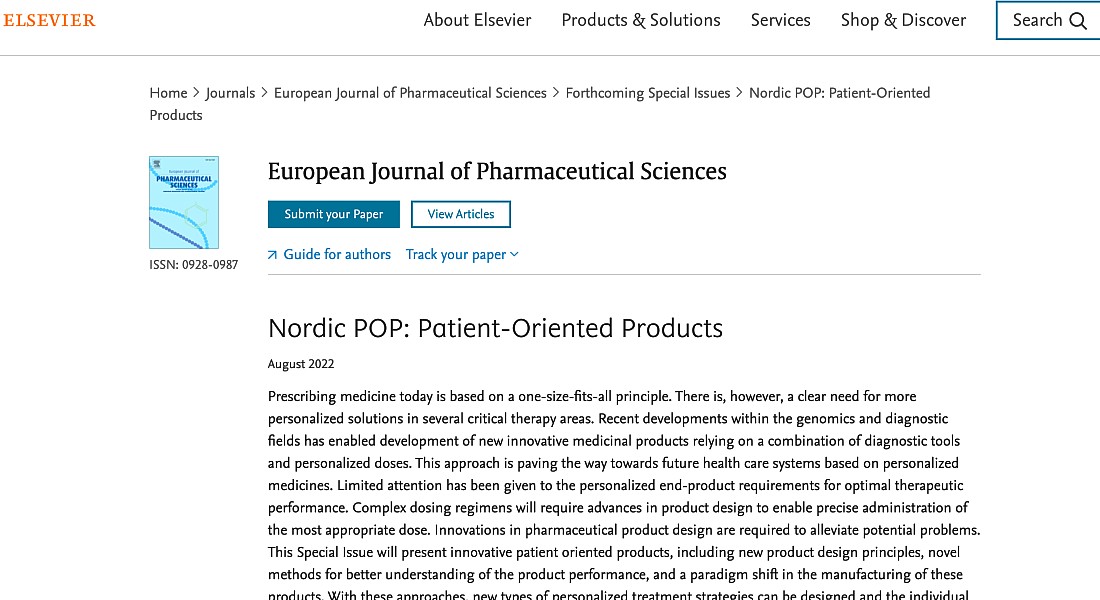Click the Nordic POP breadcrumb link
Screen dimensions: 1100x600
coord(839,93)
